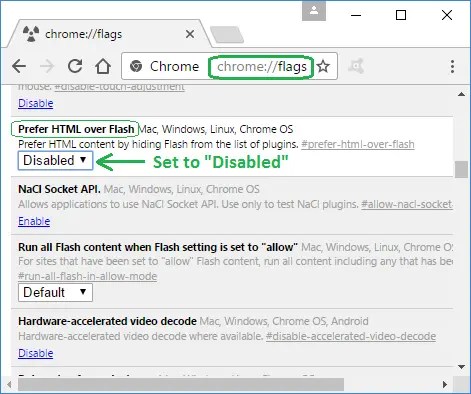Click horizontal scrollbar left arrow
The image size is (471, 394).
[x=9, y=384]
